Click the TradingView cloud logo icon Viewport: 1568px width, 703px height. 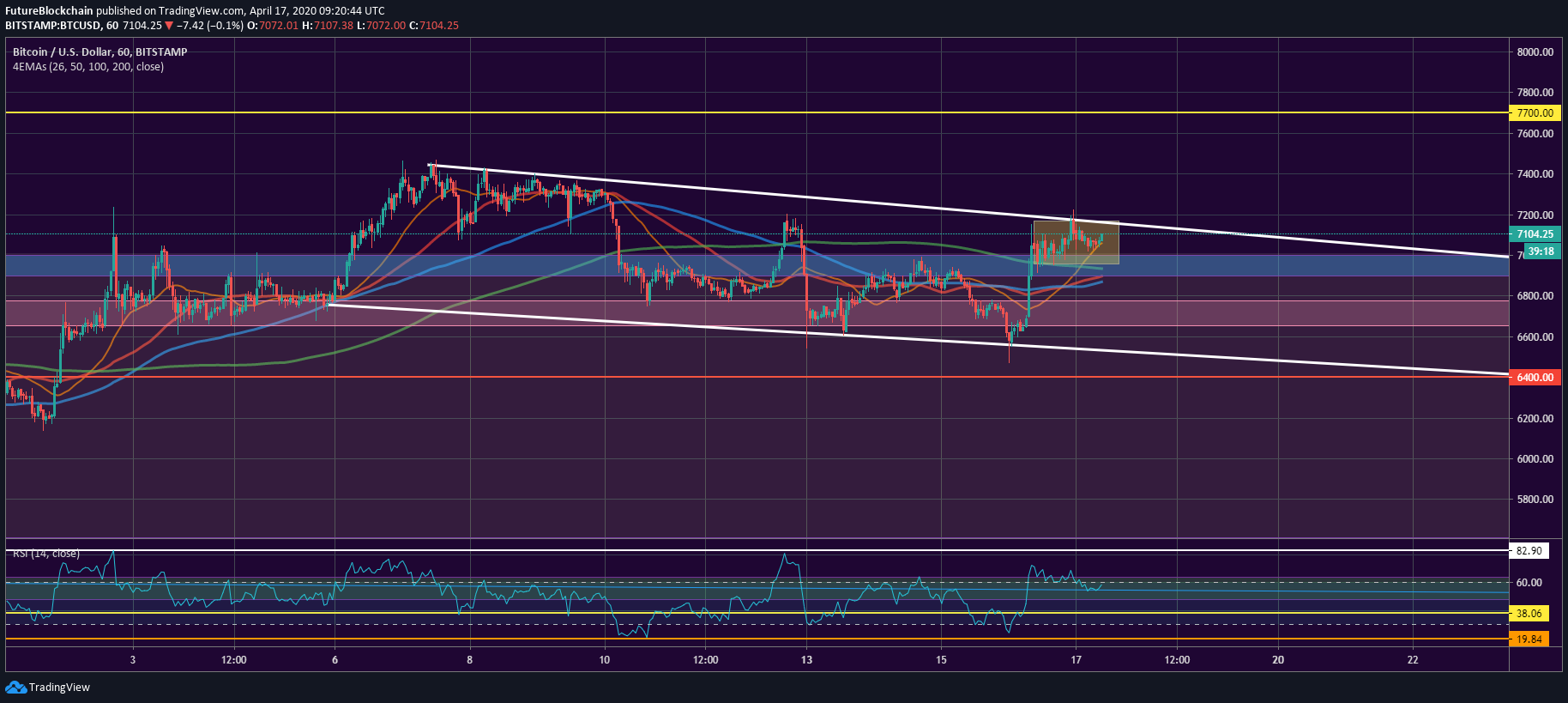[x=15, y=687]
